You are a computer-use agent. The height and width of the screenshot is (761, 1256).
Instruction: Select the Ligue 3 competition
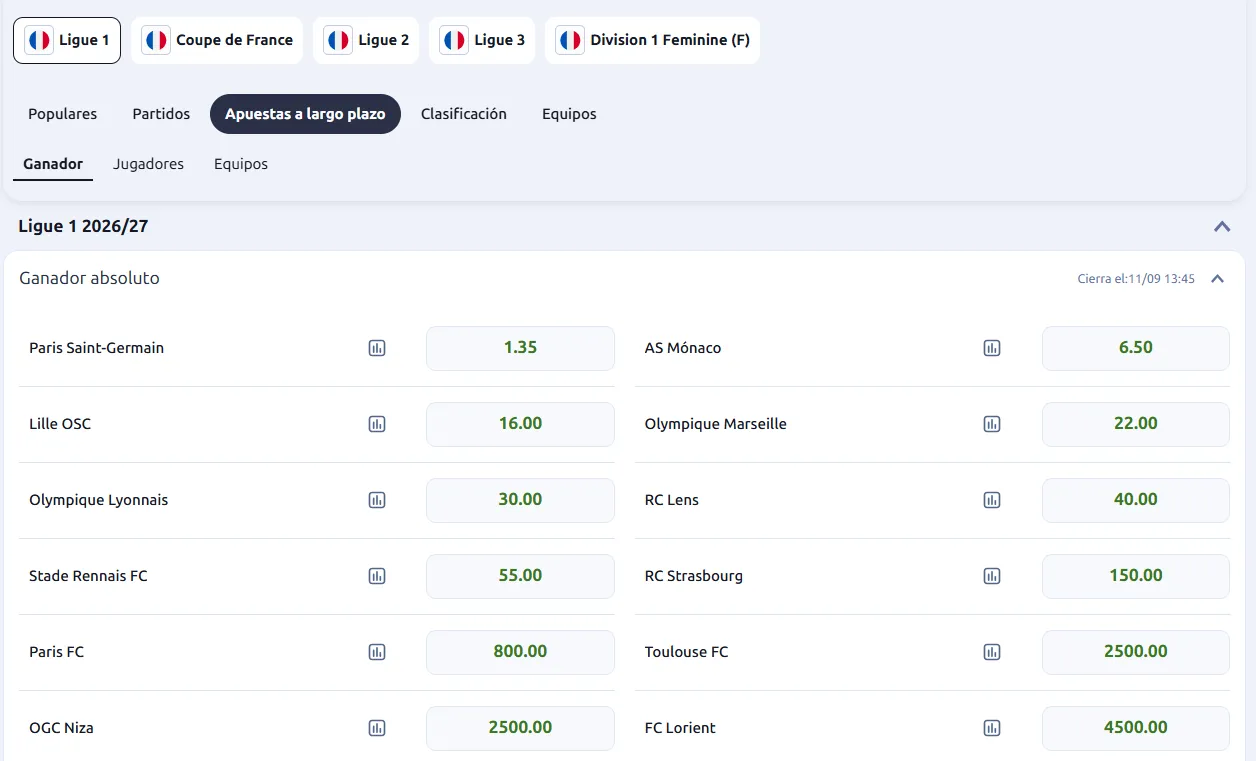point(482,40)
